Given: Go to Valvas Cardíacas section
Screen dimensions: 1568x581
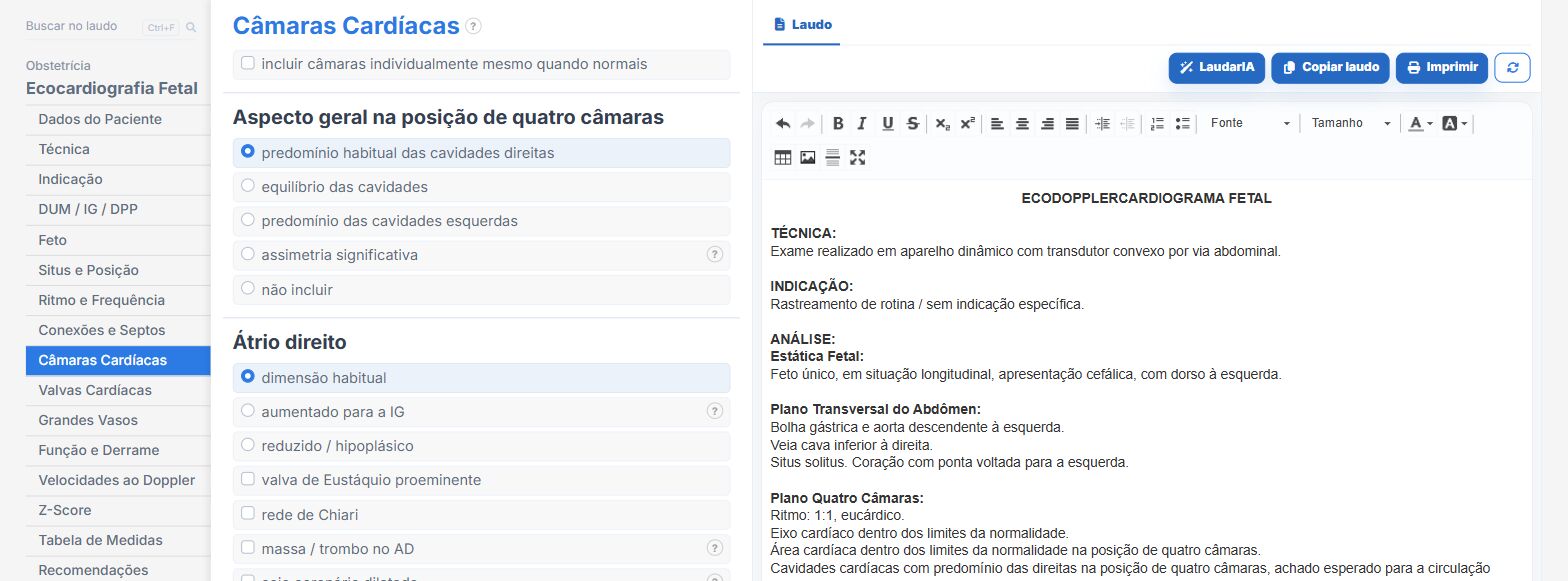Looking at the screenshot, I should click(118, 390).
